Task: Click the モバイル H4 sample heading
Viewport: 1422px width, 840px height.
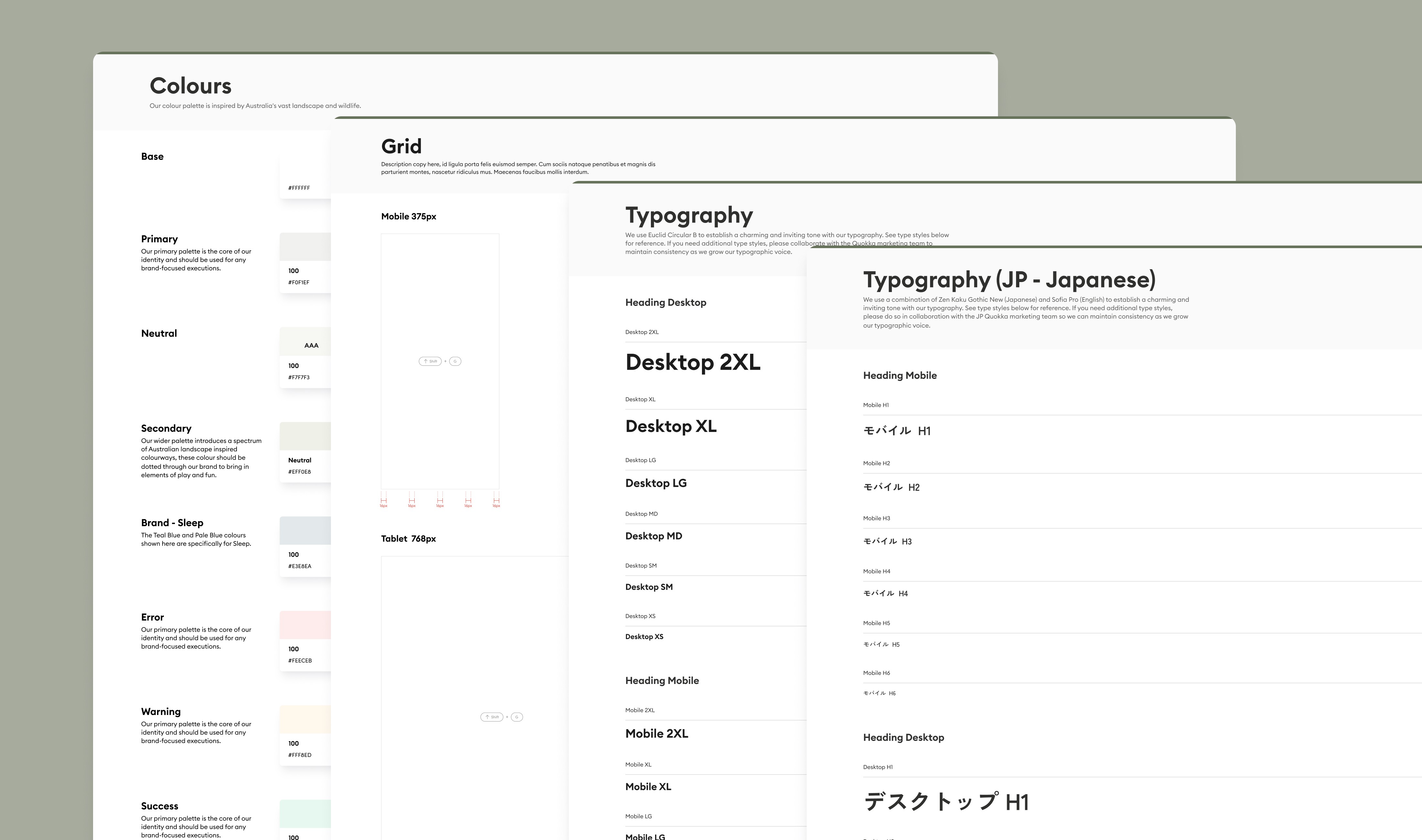Action: click(885, 594)
